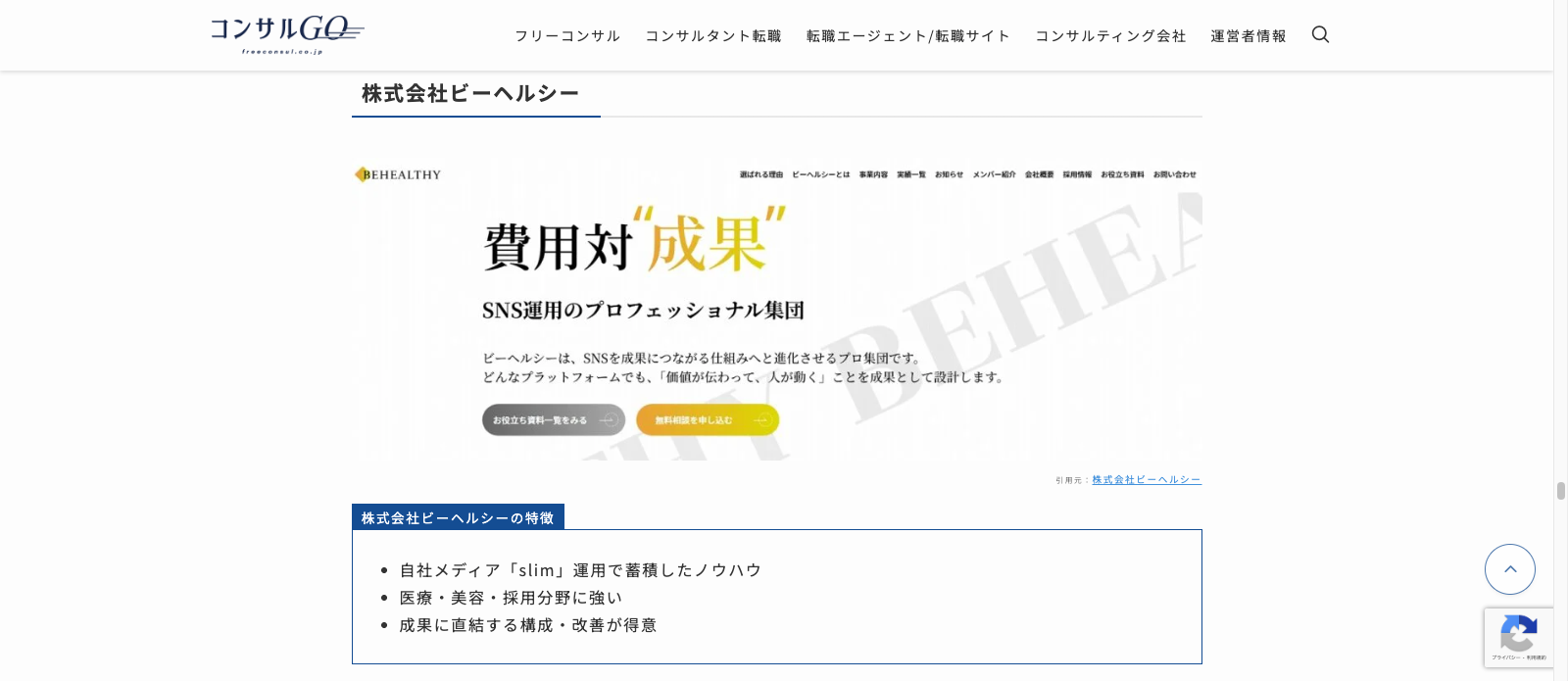Click the reCAPTCHA badge icon
Image resolution: width=1568 pixels, height=681 pixels.
coord(1518,638)
